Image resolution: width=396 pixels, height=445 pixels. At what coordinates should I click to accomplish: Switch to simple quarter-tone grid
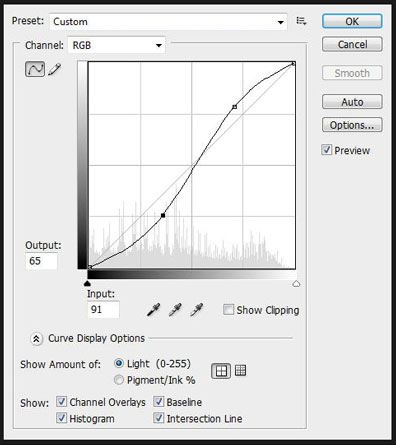coord(221,371)
